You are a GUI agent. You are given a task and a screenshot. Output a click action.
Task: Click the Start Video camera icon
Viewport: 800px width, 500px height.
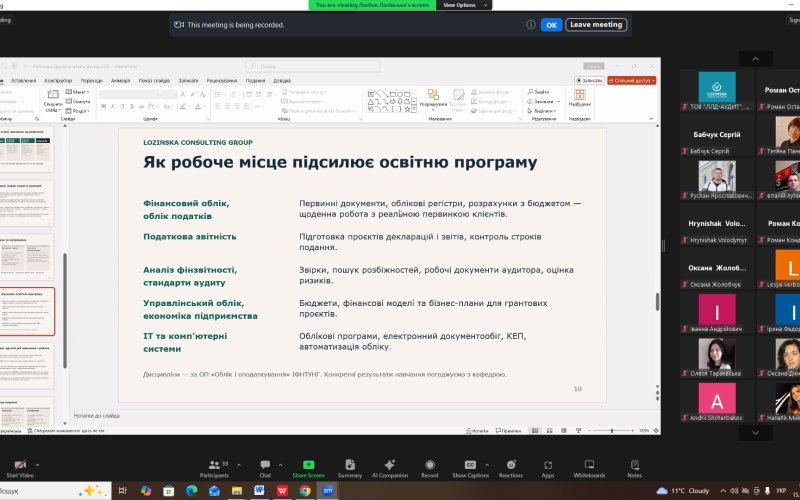[x=20, y=465]
